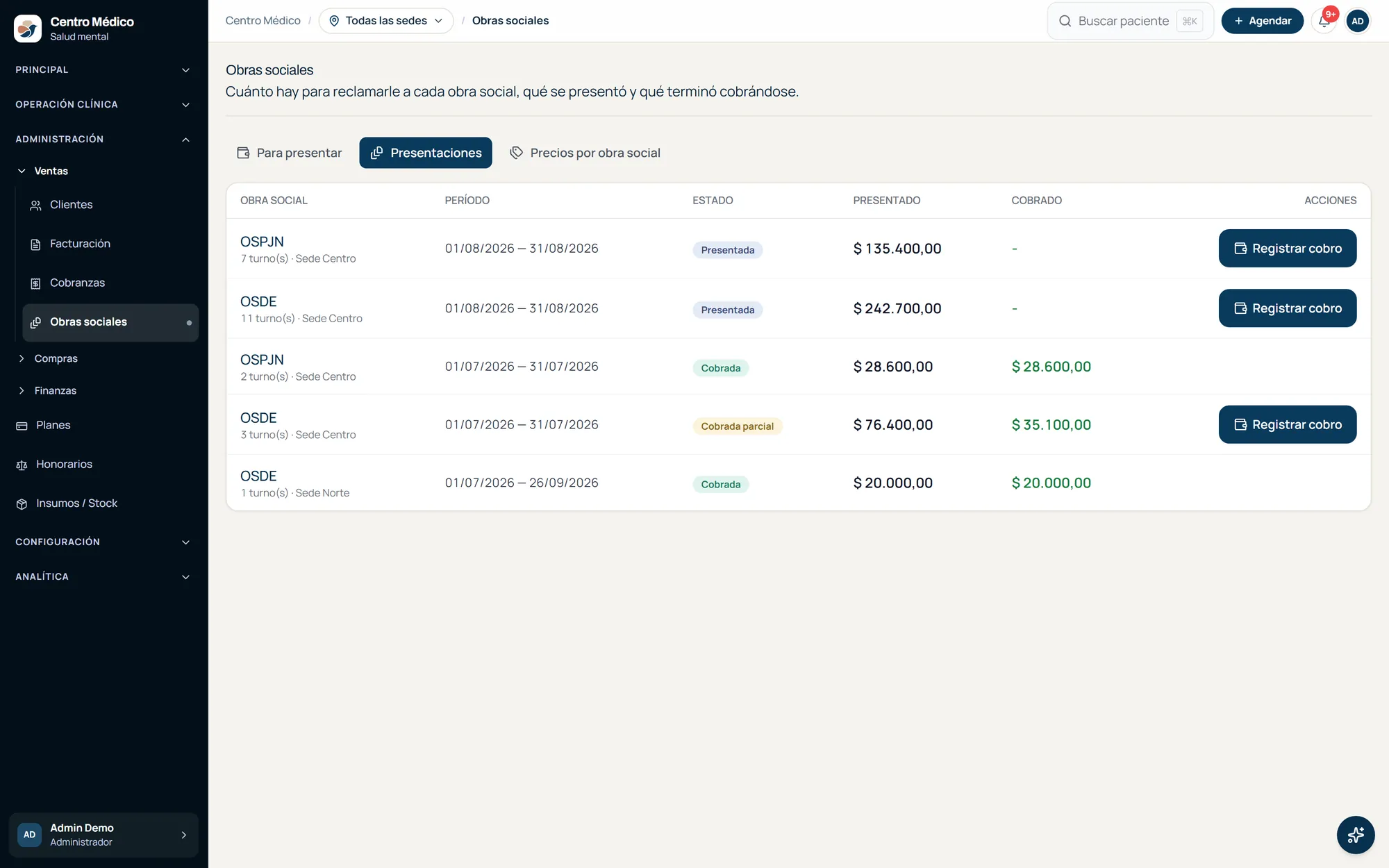
Task: Click the Facturación document icon
Action: coord(35,244)
